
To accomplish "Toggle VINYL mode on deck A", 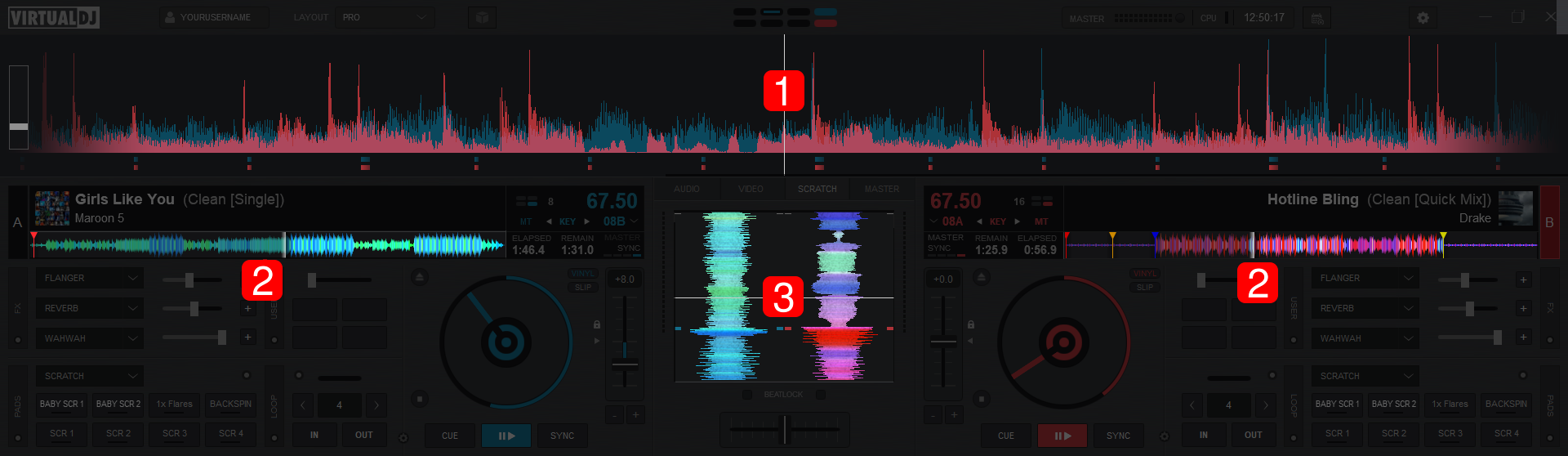I will [582, 274].
